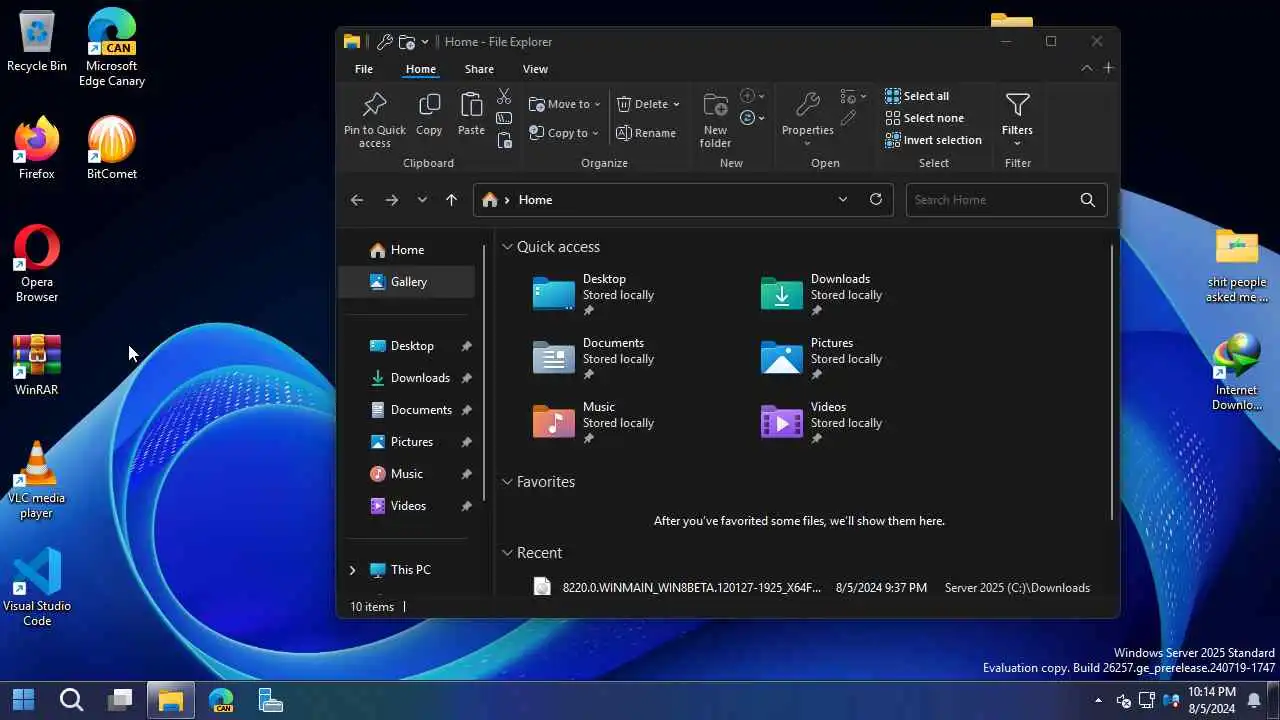Image resolution: width=1280 pixels, height=720 pixels.
Task: Click the Refresh button beside address bar
Action: pos(876,199)
